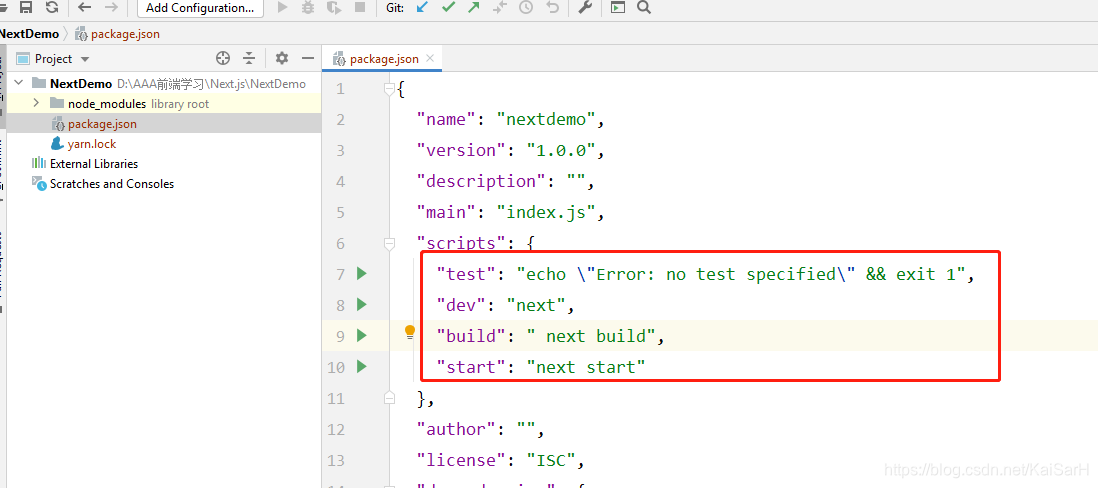The width and height of the screenshot is (1098, 488).
Task: Click the Add Configuration button
Action: [x=199, y=8]
